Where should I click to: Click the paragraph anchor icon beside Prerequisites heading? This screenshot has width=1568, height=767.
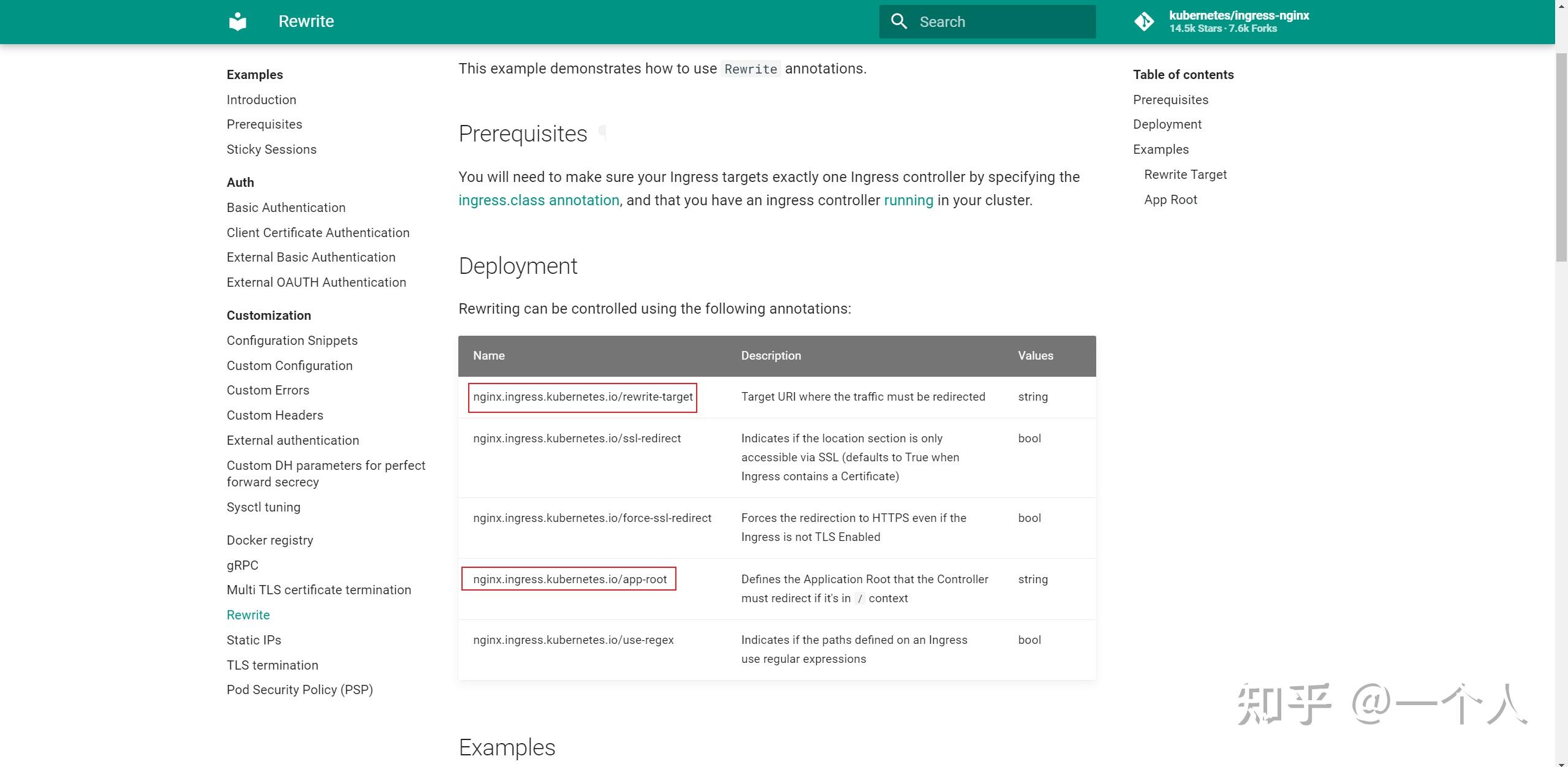pos(604,132)
